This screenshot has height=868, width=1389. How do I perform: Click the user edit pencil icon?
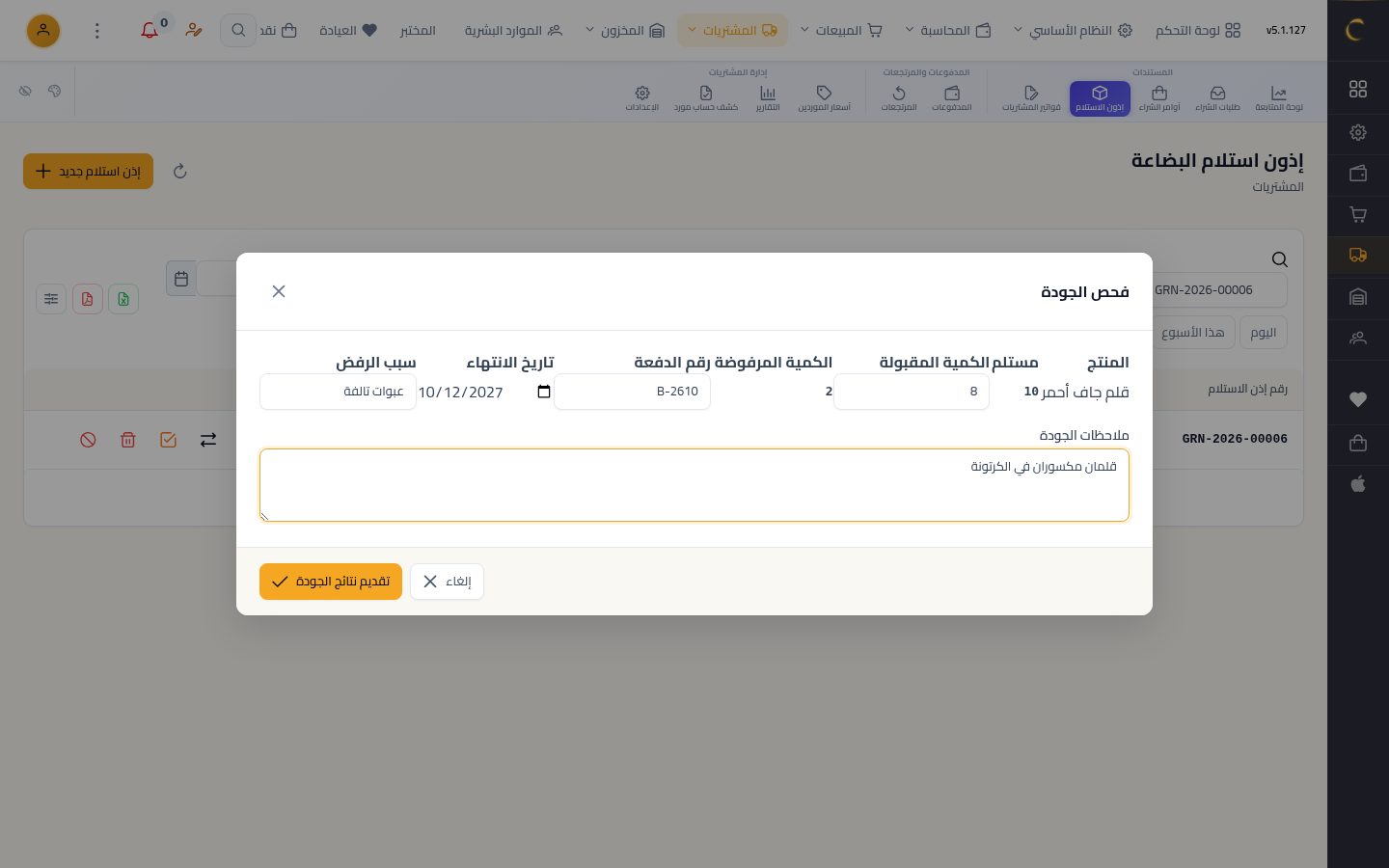coord(194,31)
